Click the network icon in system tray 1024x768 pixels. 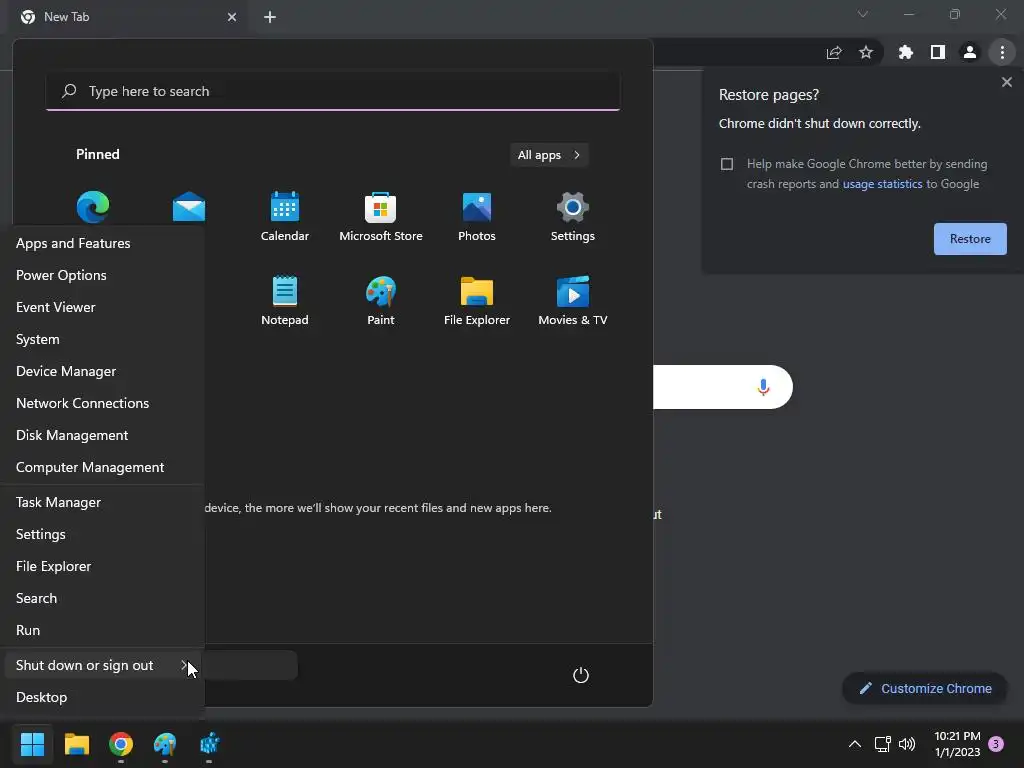click(x=883, y=744)
